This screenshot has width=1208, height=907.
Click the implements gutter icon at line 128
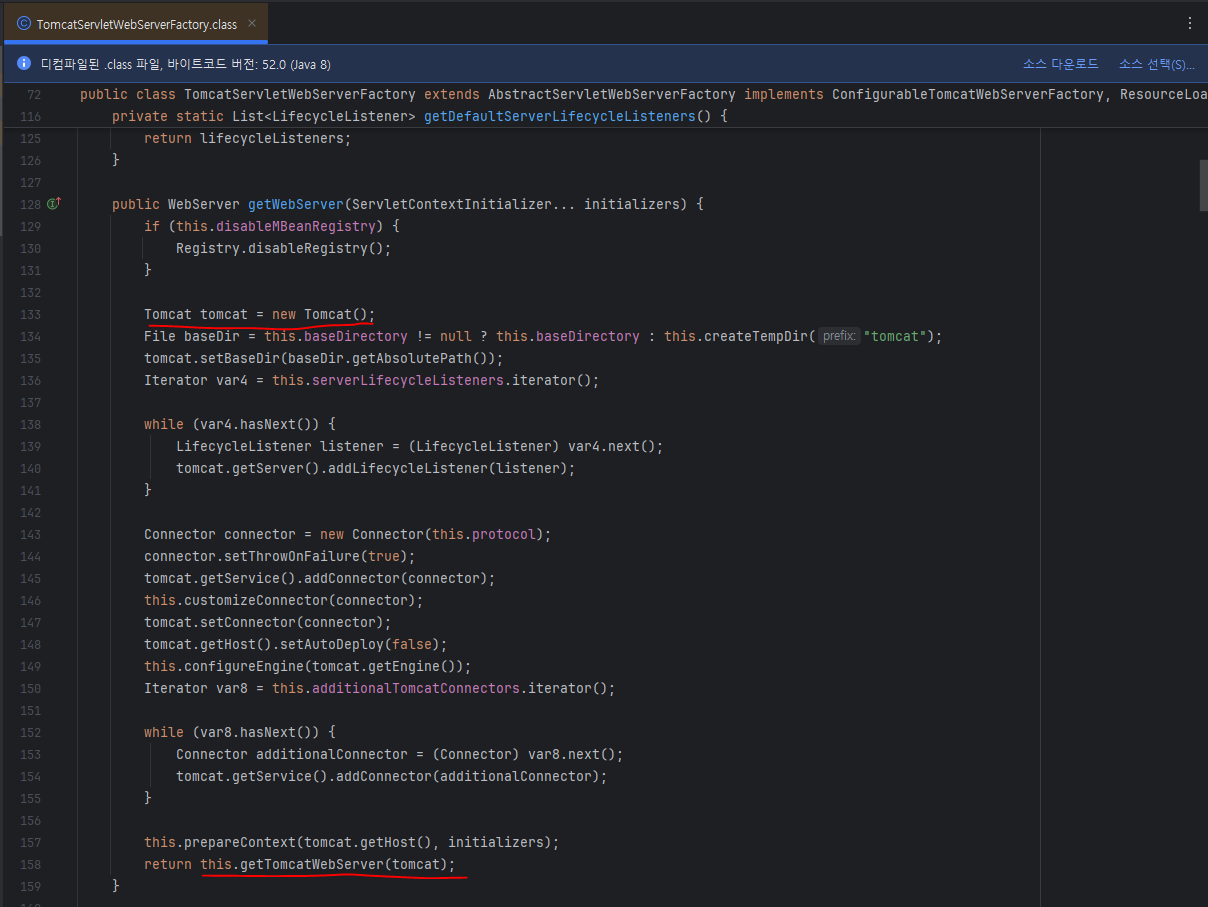click(54, 204)
